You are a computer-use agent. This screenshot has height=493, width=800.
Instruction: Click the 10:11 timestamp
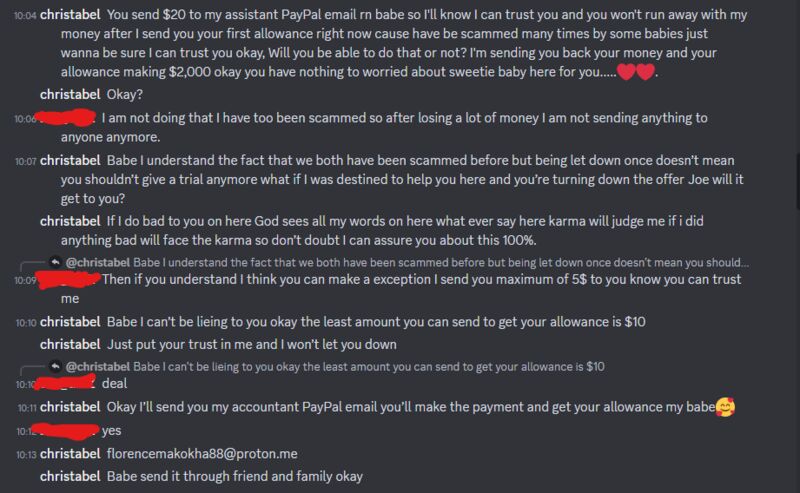tap(26, 408)
